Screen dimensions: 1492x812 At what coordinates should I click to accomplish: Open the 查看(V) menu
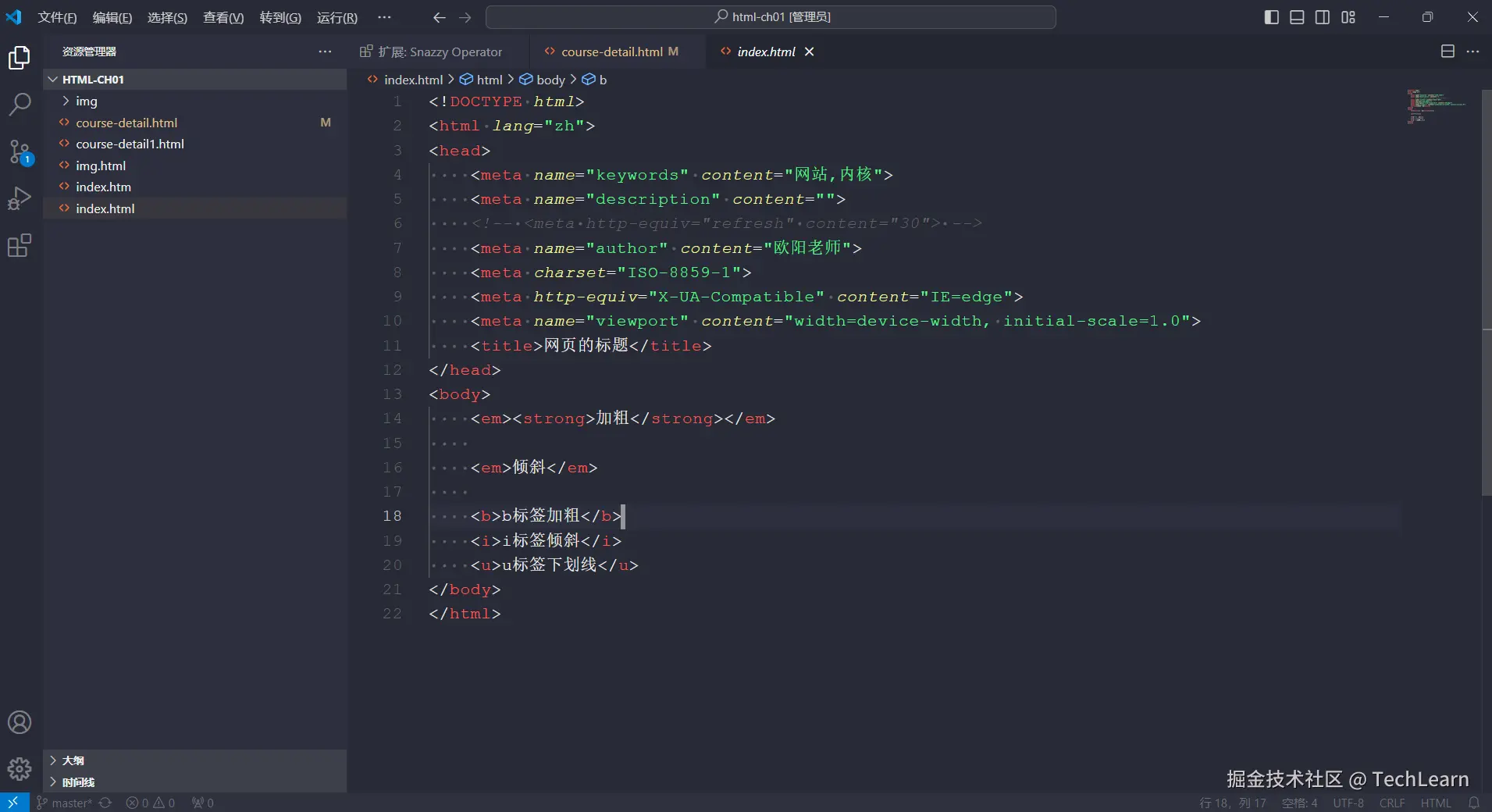(x=223, y=17)
